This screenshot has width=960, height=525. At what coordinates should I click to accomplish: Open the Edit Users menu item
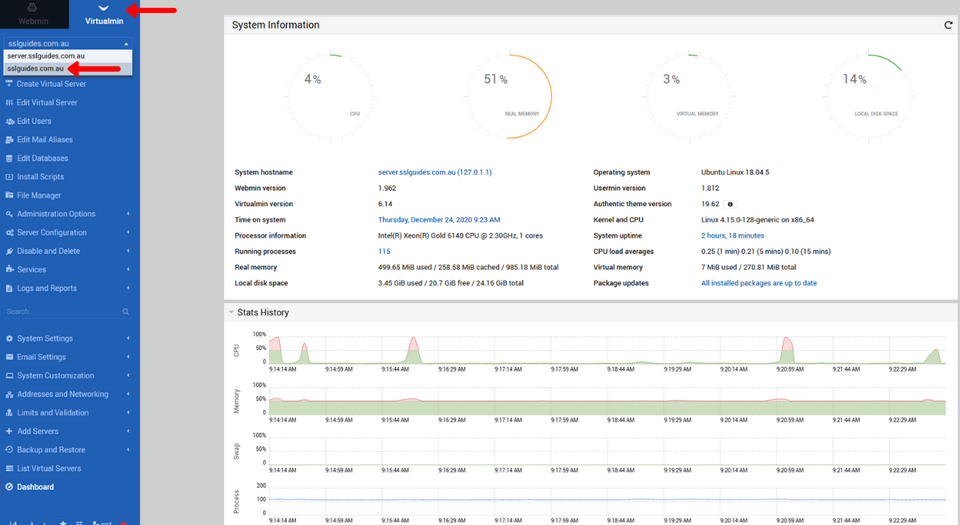tap(34, 121)
